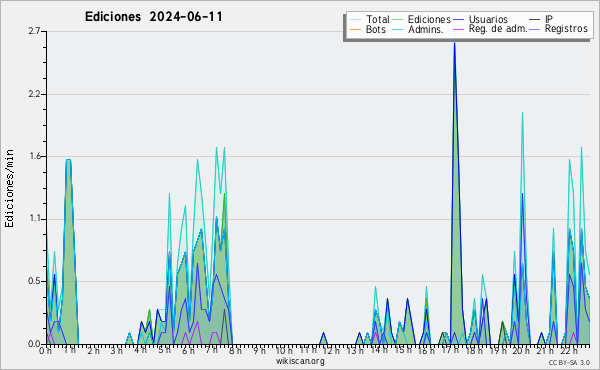Viewport: 600px width, 370px height.
Task: Click the '1 h' x-axis label
Action: 69,350
